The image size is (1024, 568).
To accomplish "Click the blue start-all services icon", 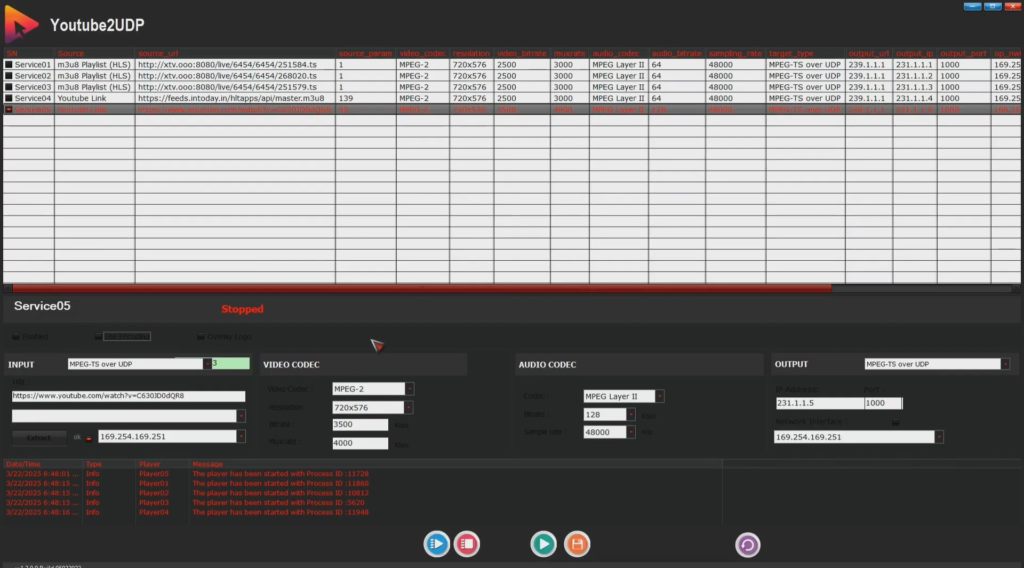I will tap(436, 544).
